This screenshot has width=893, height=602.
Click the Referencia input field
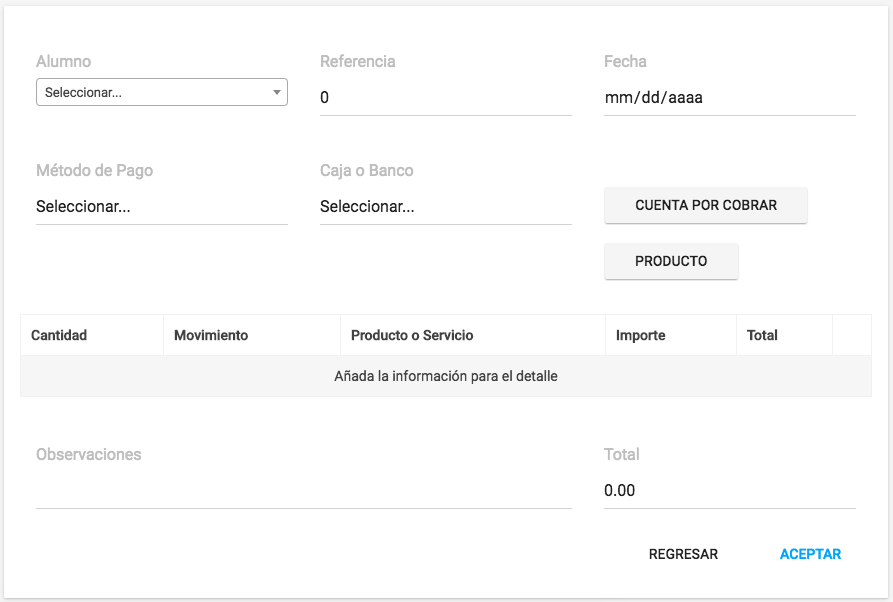445,97
